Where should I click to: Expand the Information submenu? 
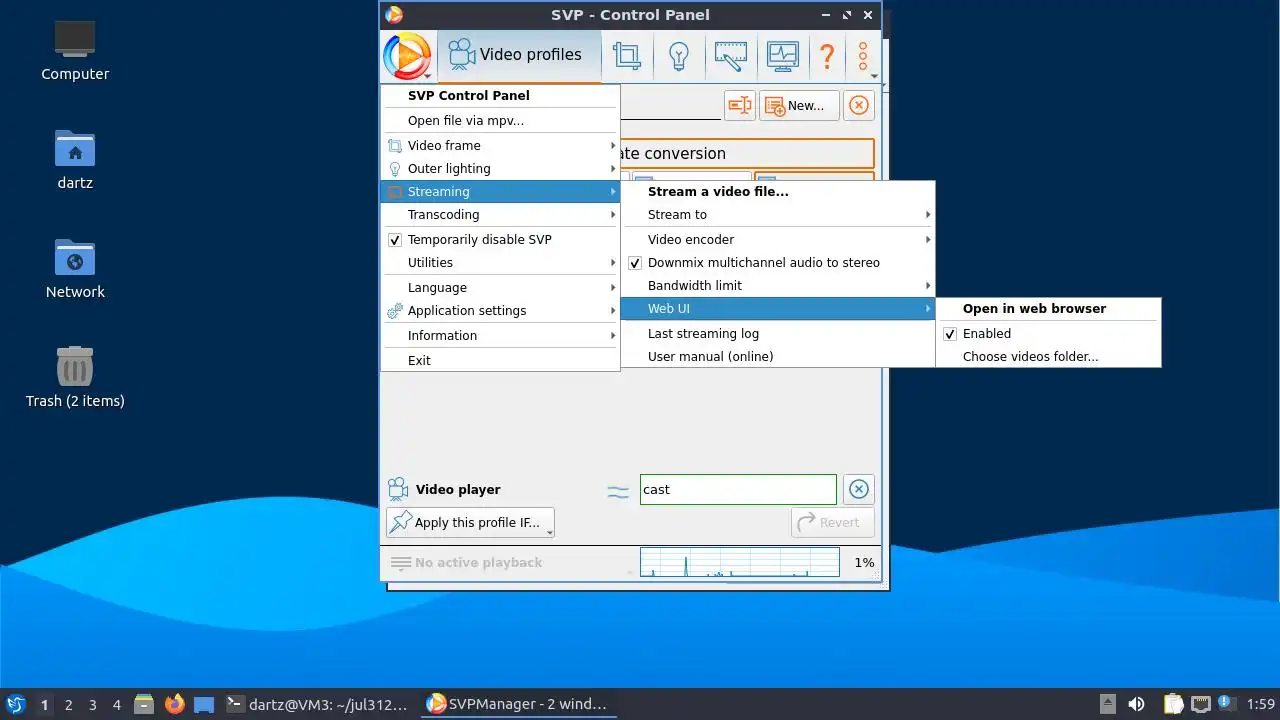tap(500, 336)
